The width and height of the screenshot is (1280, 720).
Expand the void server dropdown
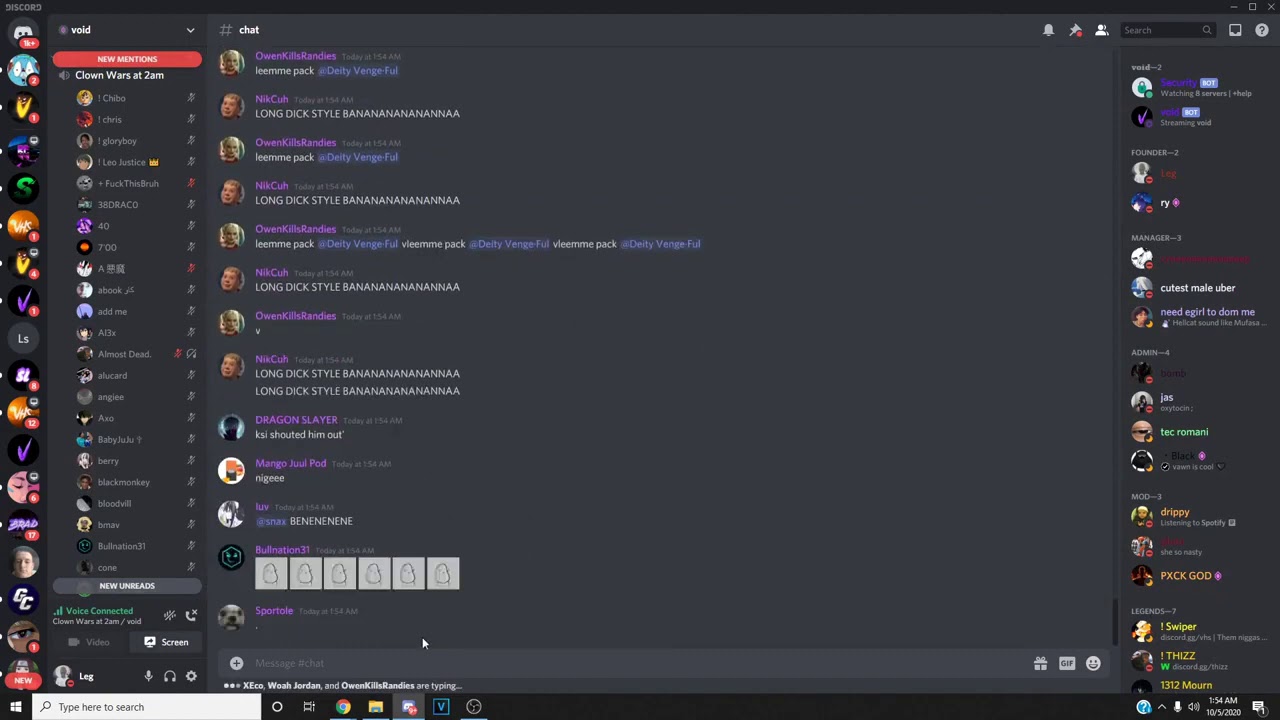click(x=190, y=30)
